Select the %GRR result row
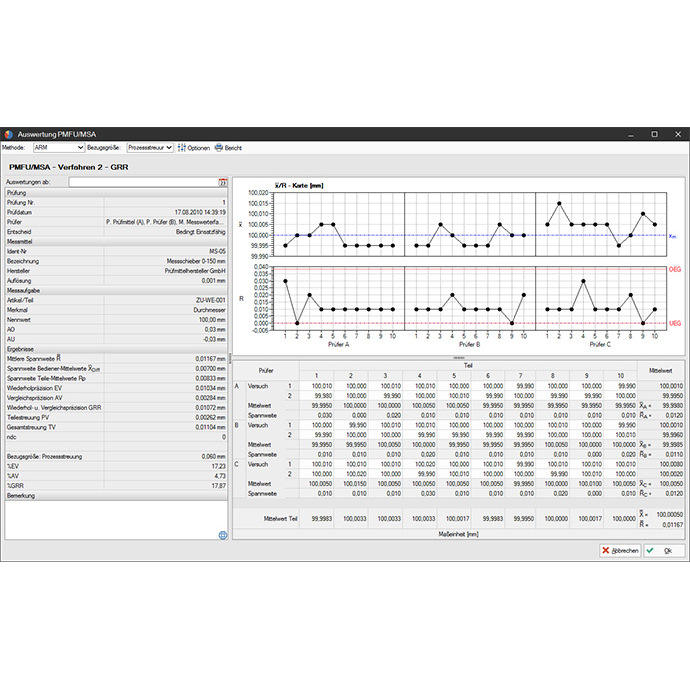This screenshot has width=690, height=690. pyautogui.click(x=117, y=486)
